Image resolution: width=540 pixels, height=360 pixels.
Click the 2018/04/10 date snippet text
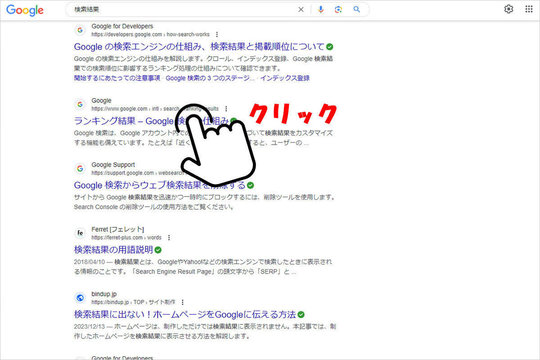click(x=89, y=262)
